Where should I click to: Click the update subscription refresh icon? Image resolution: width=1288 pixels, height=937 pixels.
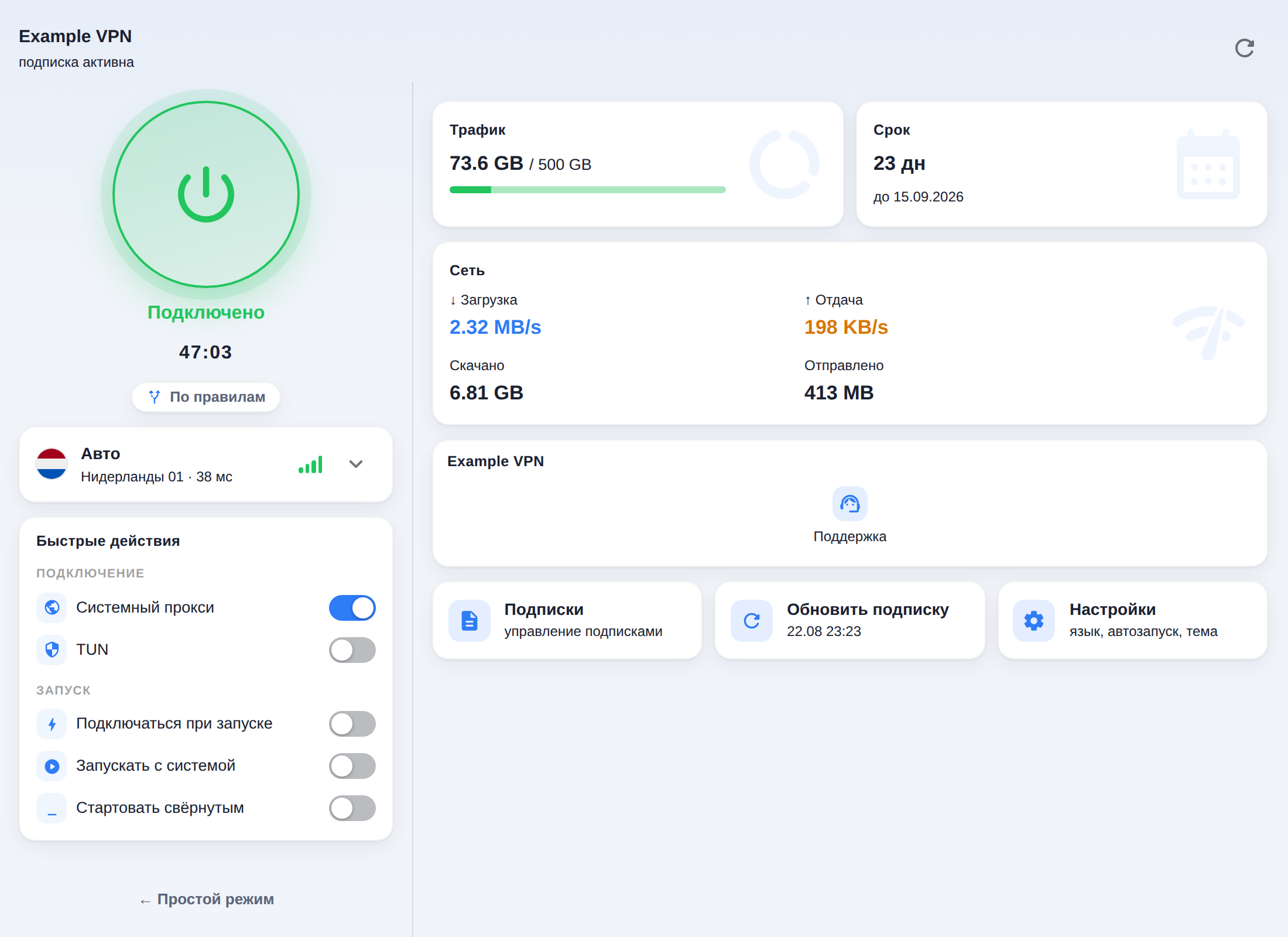(752, 621)
